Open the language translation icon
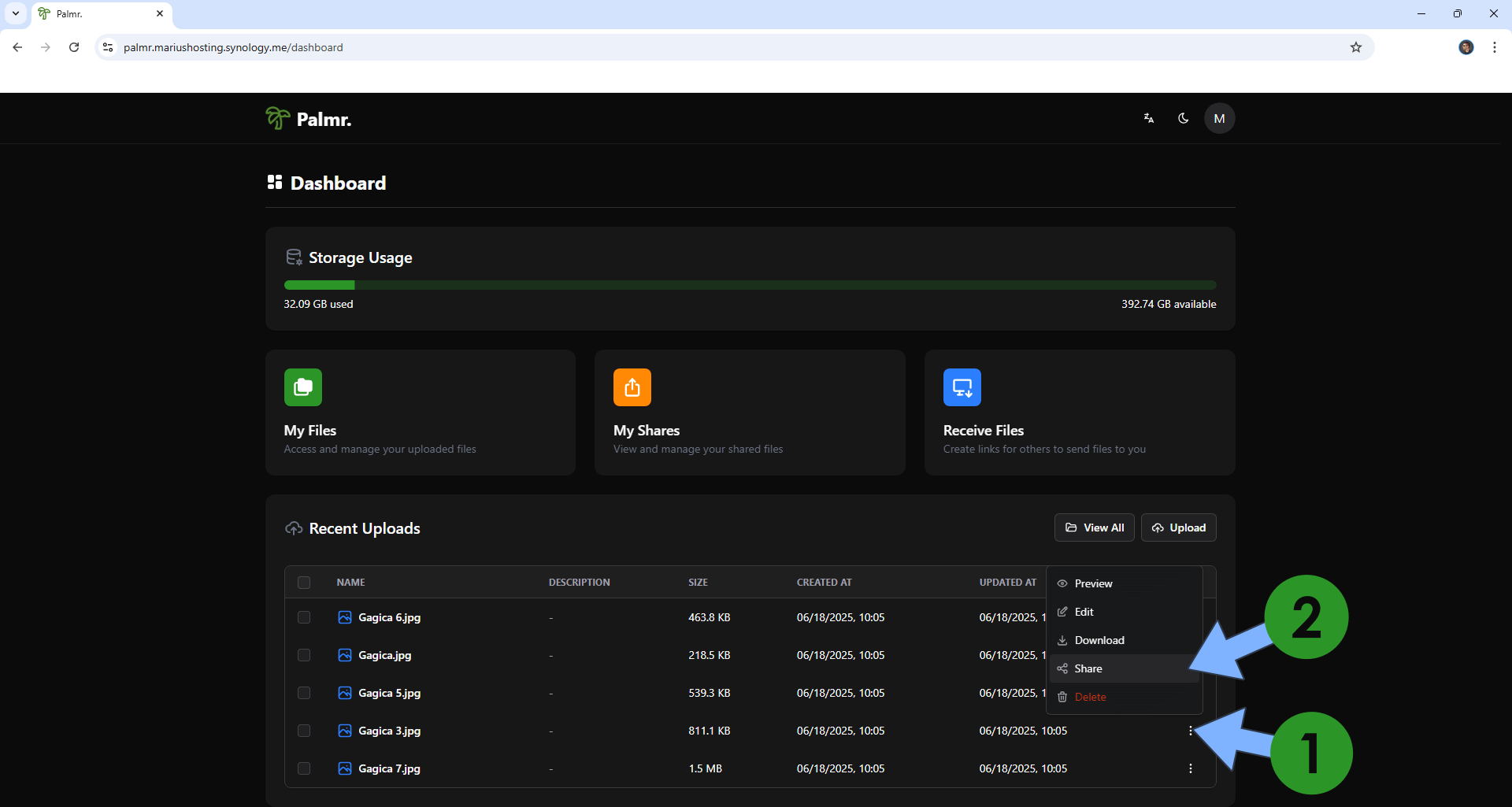The image size is (1512, 807). point(1149,118)
